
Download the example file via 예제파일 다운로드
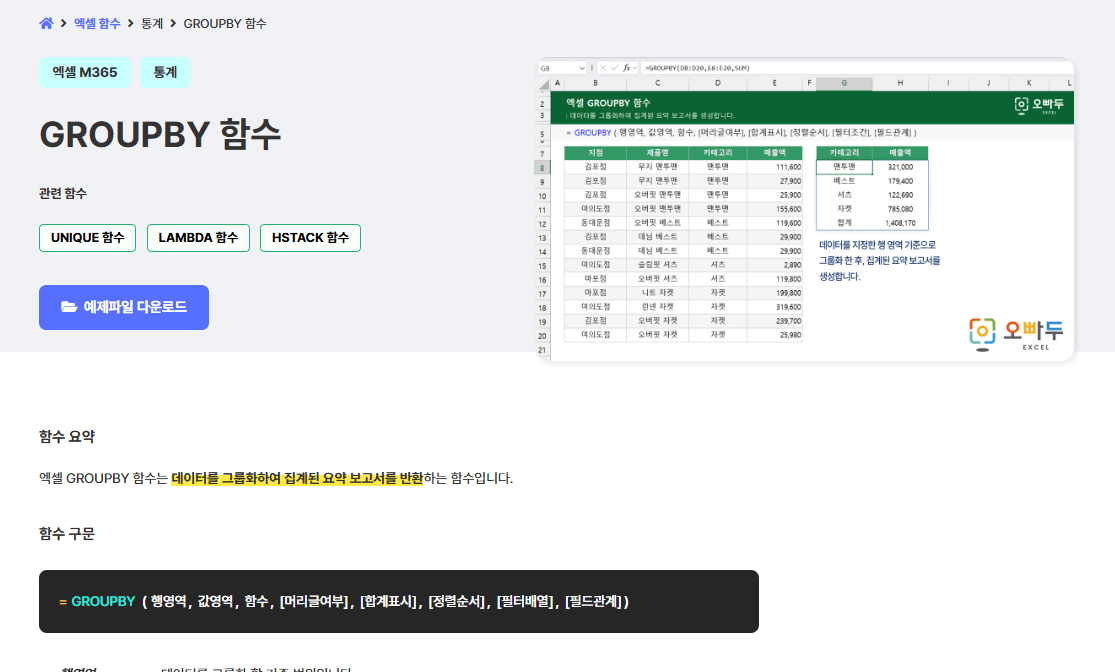coord(124,307)
